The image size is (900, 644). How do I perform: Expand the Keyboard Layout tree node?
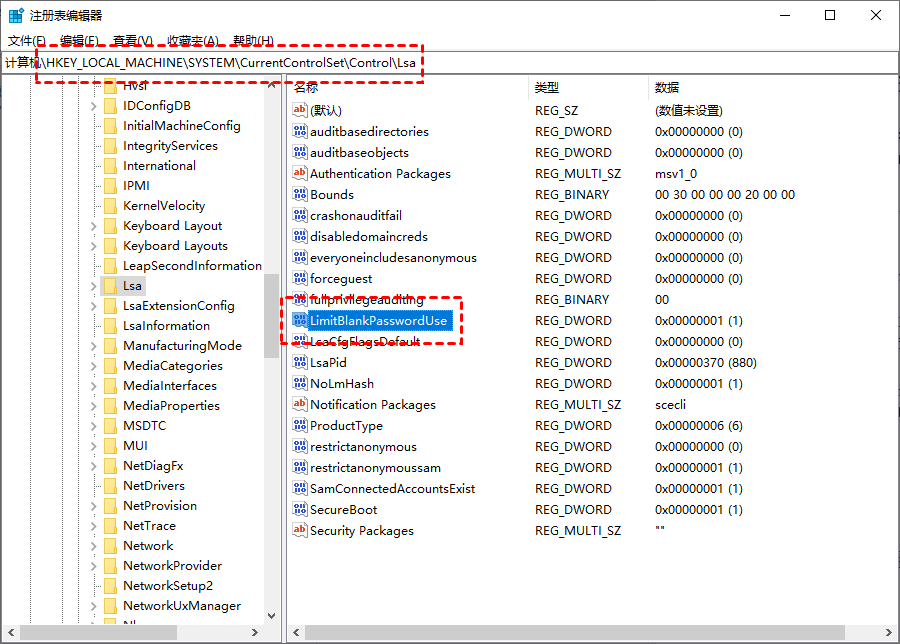tap(94, 226)
